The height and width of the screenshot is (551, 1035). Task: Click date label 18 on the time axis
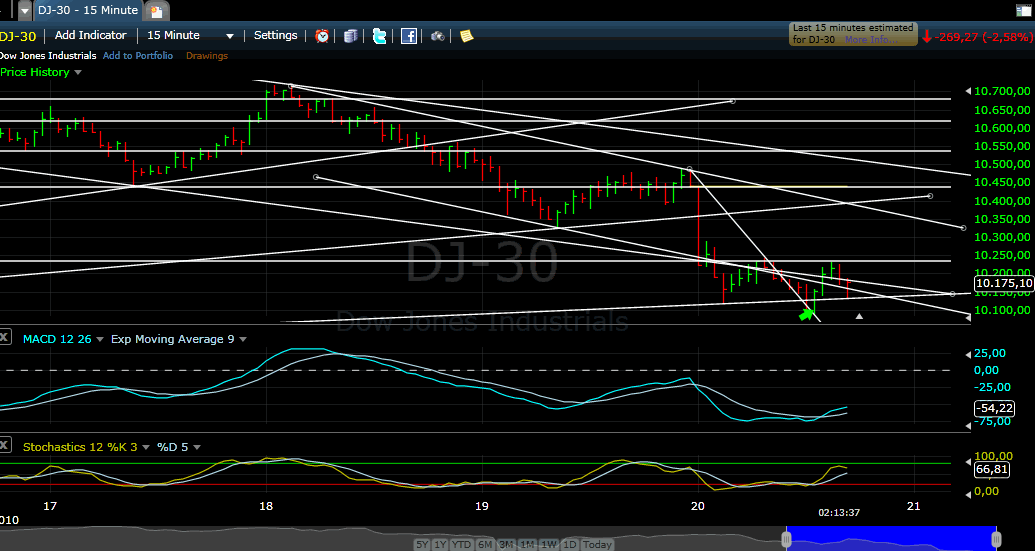(266, 506)
